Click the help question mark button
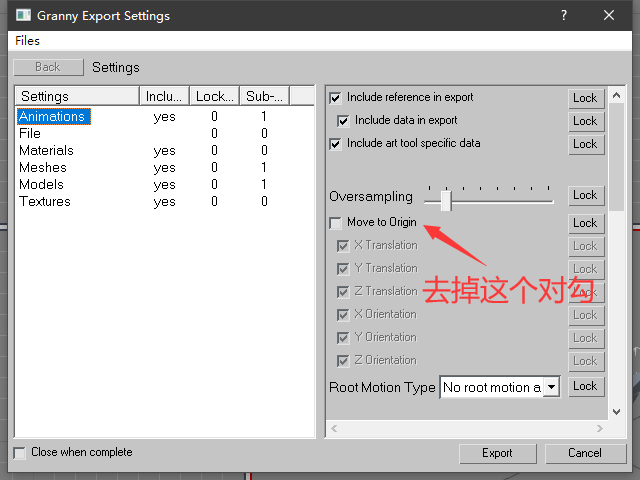The image size is (640, 480). pos(564,16)
